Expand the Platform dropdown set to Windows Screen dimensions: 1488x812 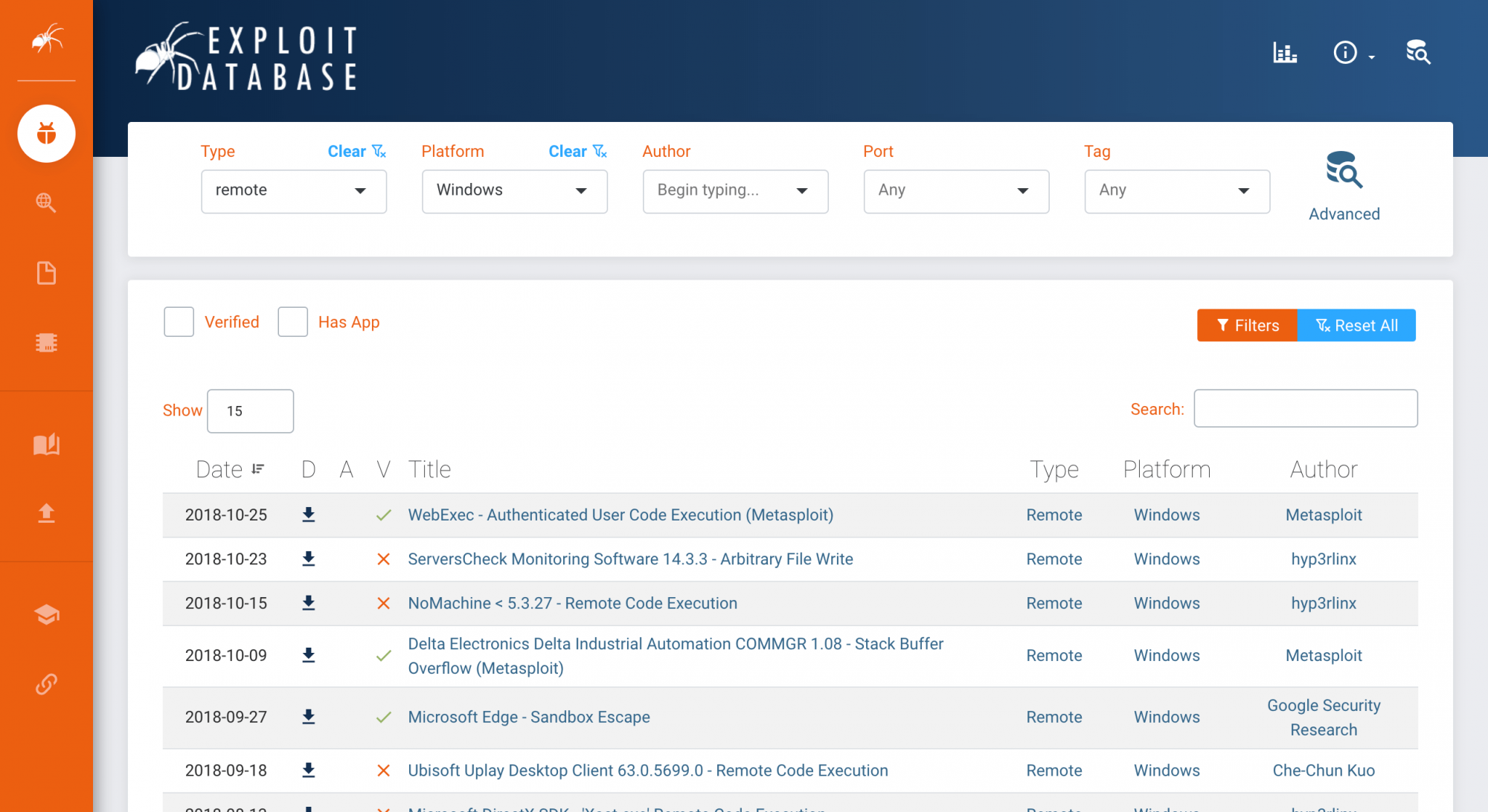514,191
